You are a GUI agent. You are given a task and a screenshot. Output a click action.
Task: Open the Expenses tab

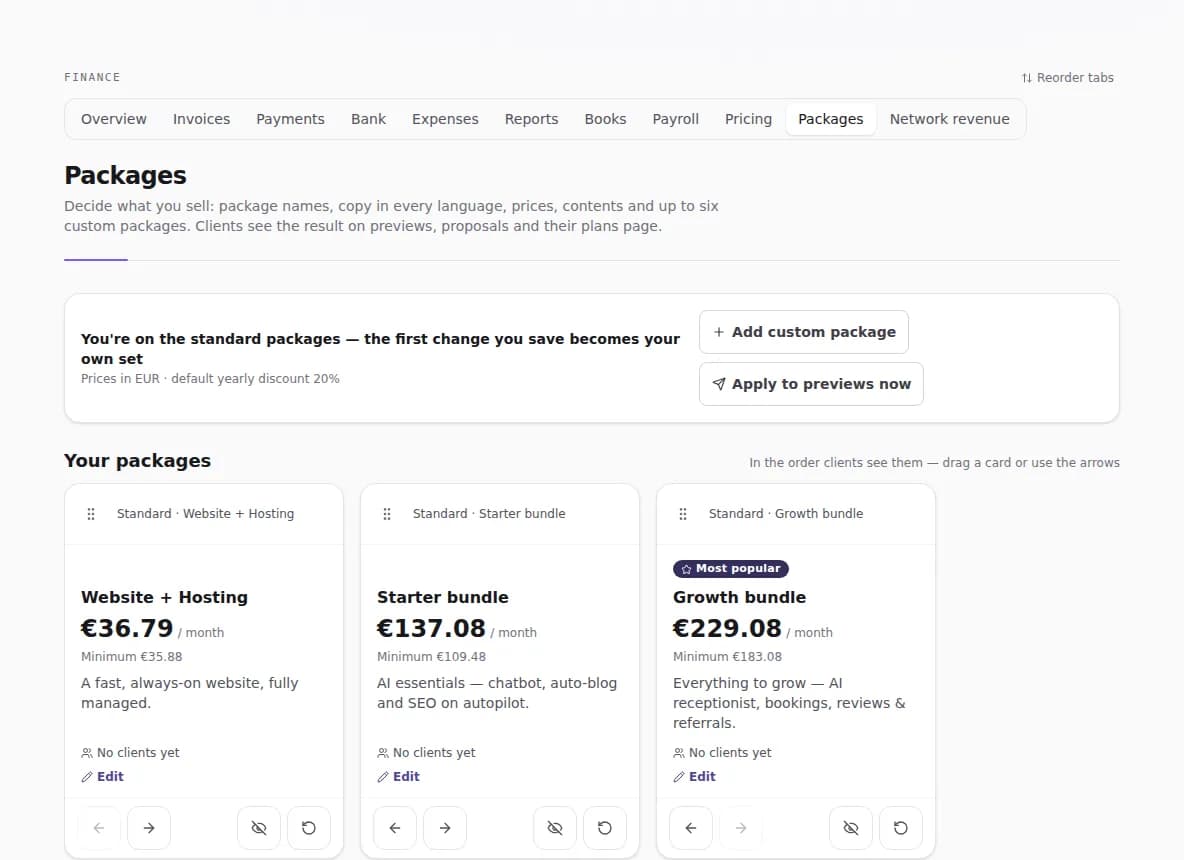pyautogui.click(x=446, y=119)
